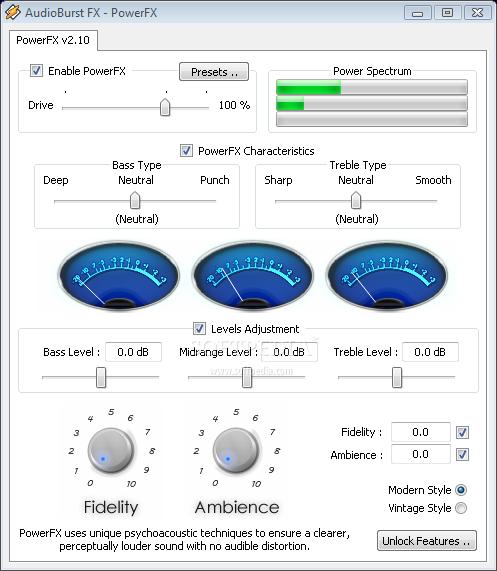Uncheck the checkbox beside Fidelity value
The image size is (497, 571).
pyautogui.click(x=462, y=432)
